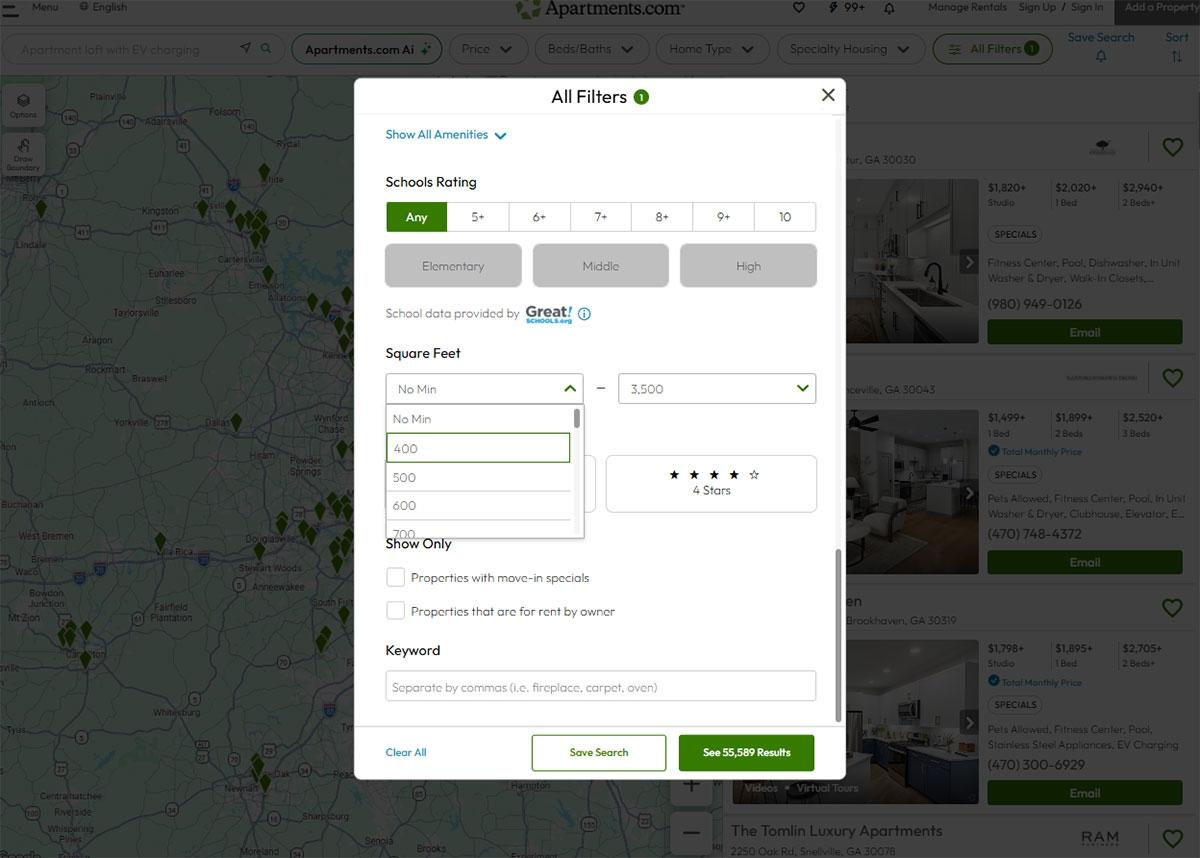Favorite The Tomlin Luxury Apartments heart
The image size is (1200, 858).
point(1172,838)
